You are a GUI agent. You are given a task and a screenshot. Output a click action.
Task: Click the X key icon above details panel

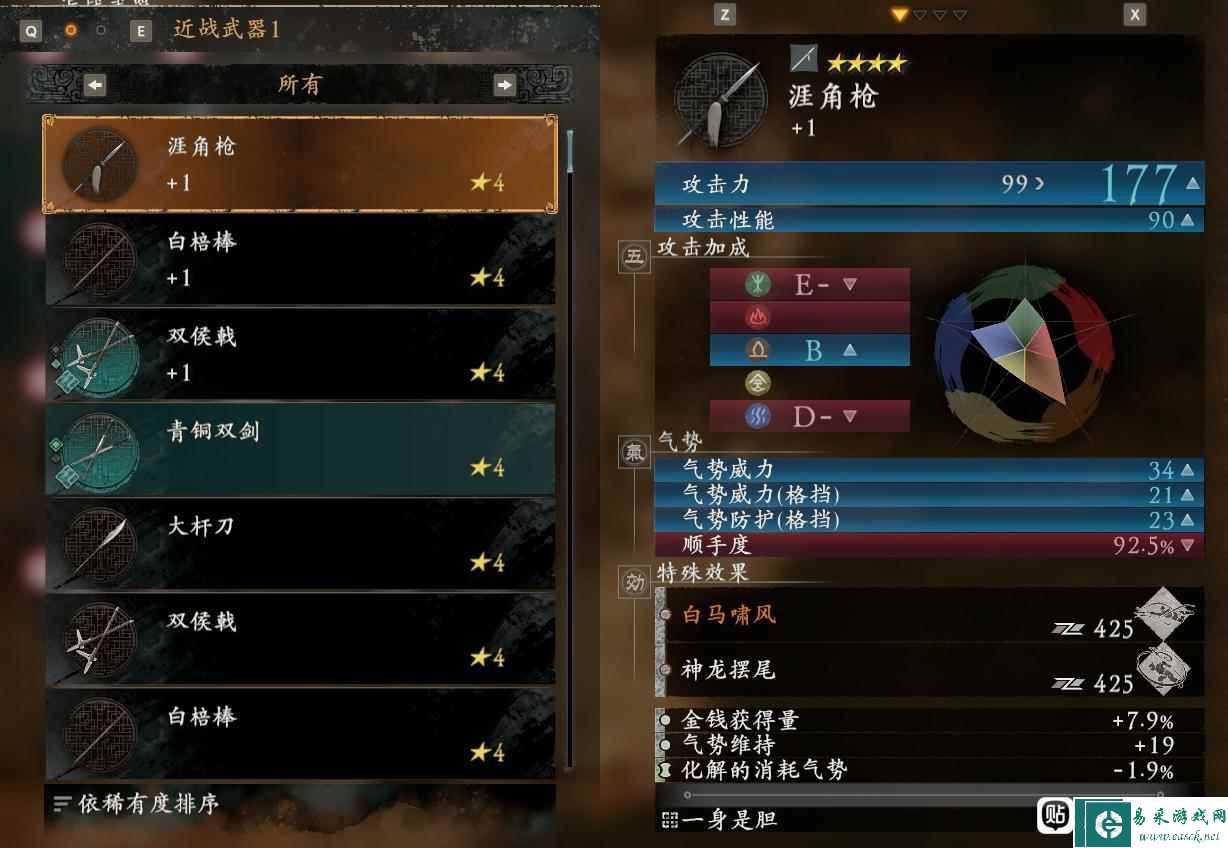(1134, 15)
